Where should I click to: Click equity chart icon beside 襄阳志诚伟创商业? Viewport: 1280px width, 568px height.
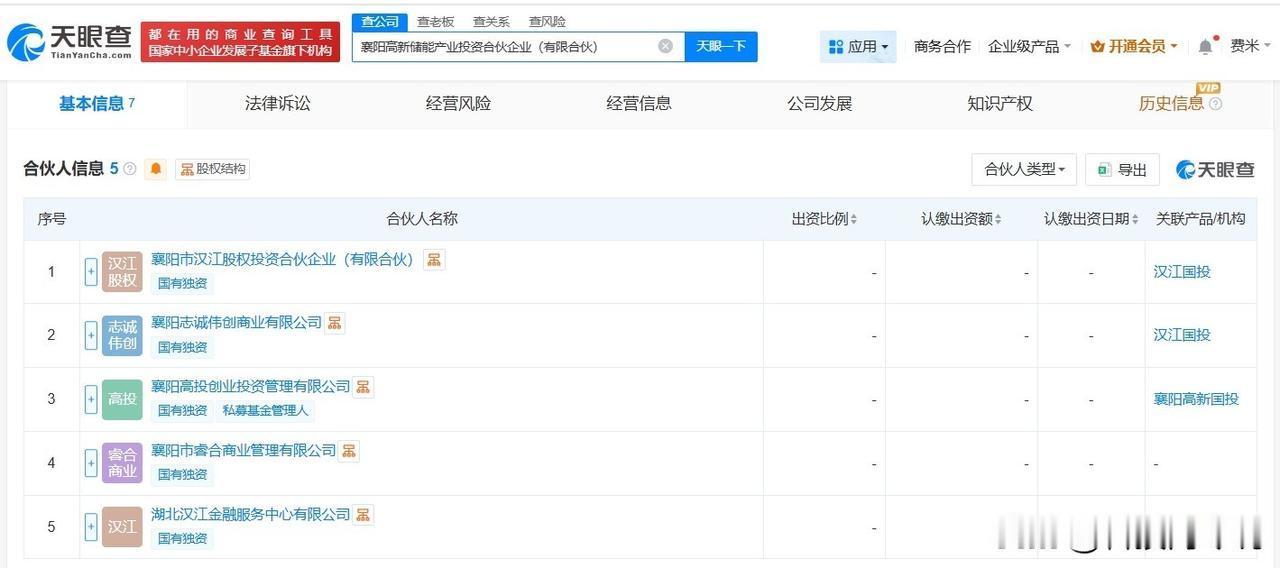334,323
